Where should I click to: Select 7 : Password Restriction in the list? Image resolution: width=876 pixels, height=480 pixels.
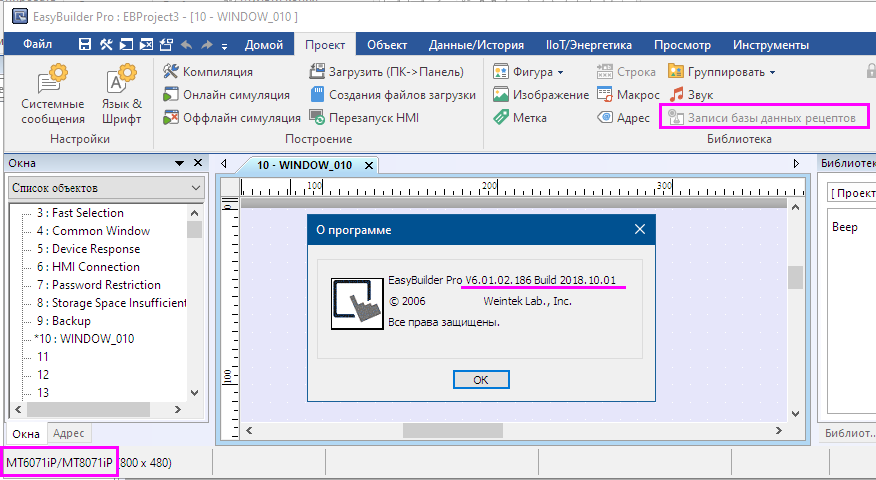click(99, 284)
